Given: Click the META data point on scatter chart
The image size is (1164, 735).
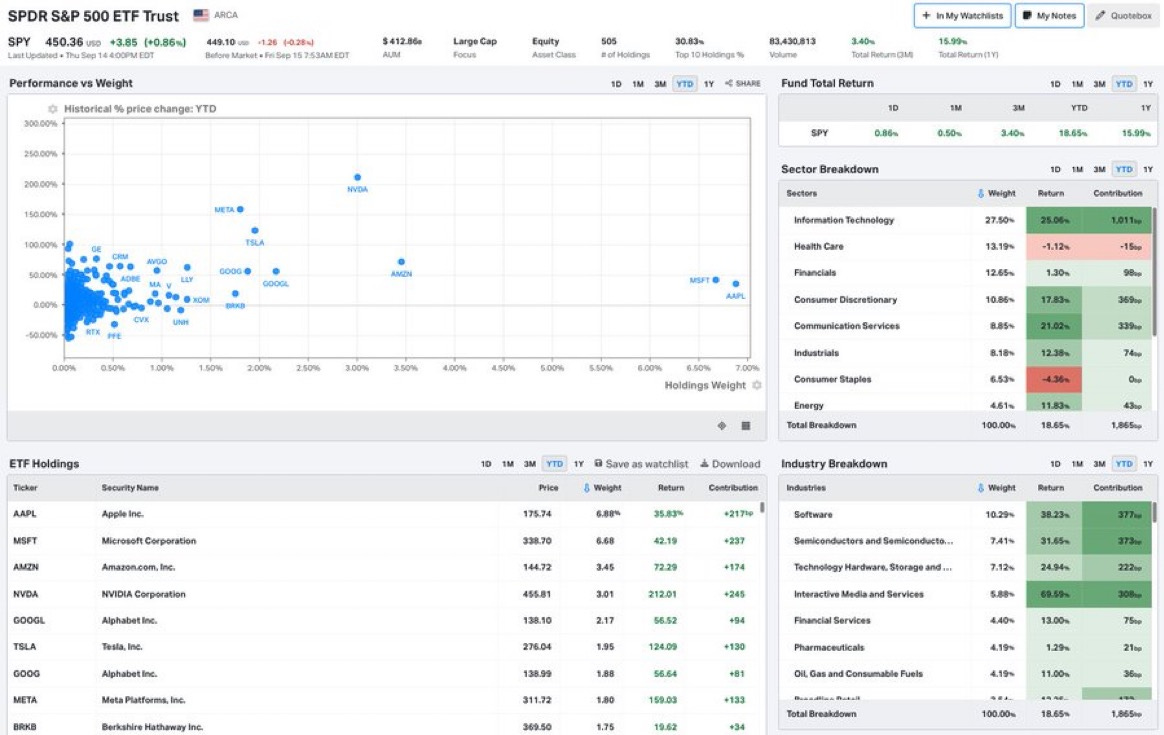Looking at the screenshot, I should tap(240, 209).
